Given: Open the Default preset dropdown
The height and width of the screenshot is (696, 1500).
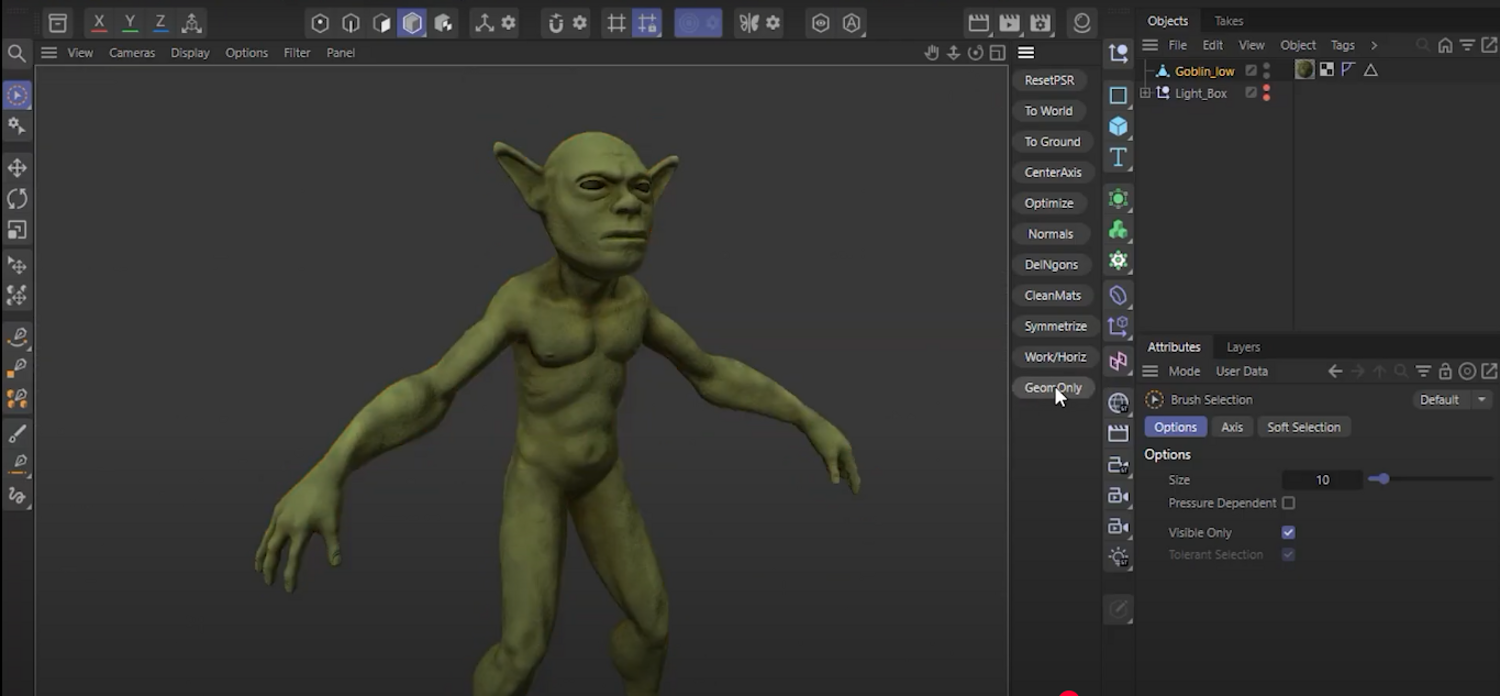Looking at the screenshot, I should [1453, 400].
